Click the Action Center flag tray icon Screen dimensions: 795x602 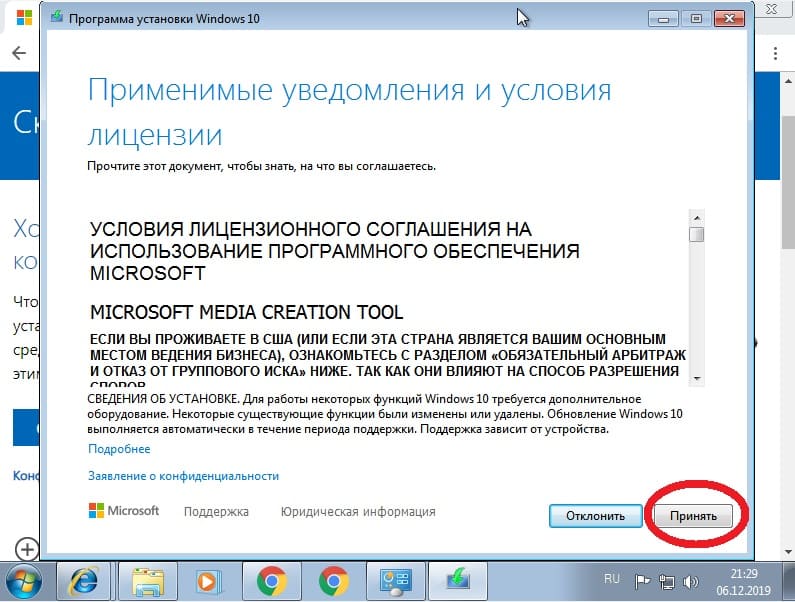643,580
